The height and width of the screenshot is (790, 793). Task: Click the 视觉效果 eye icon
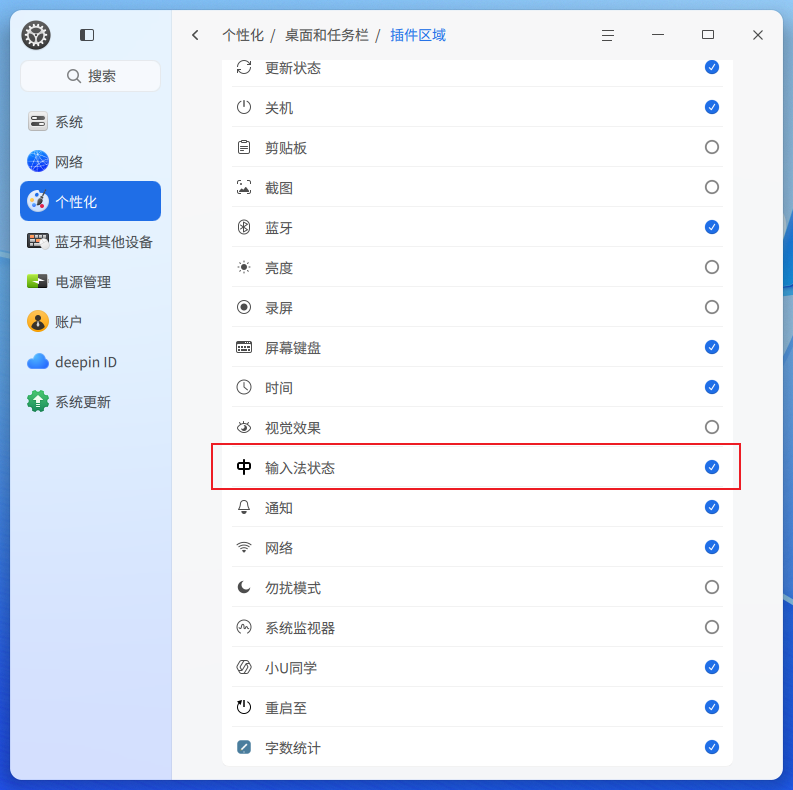pos(244,427)
